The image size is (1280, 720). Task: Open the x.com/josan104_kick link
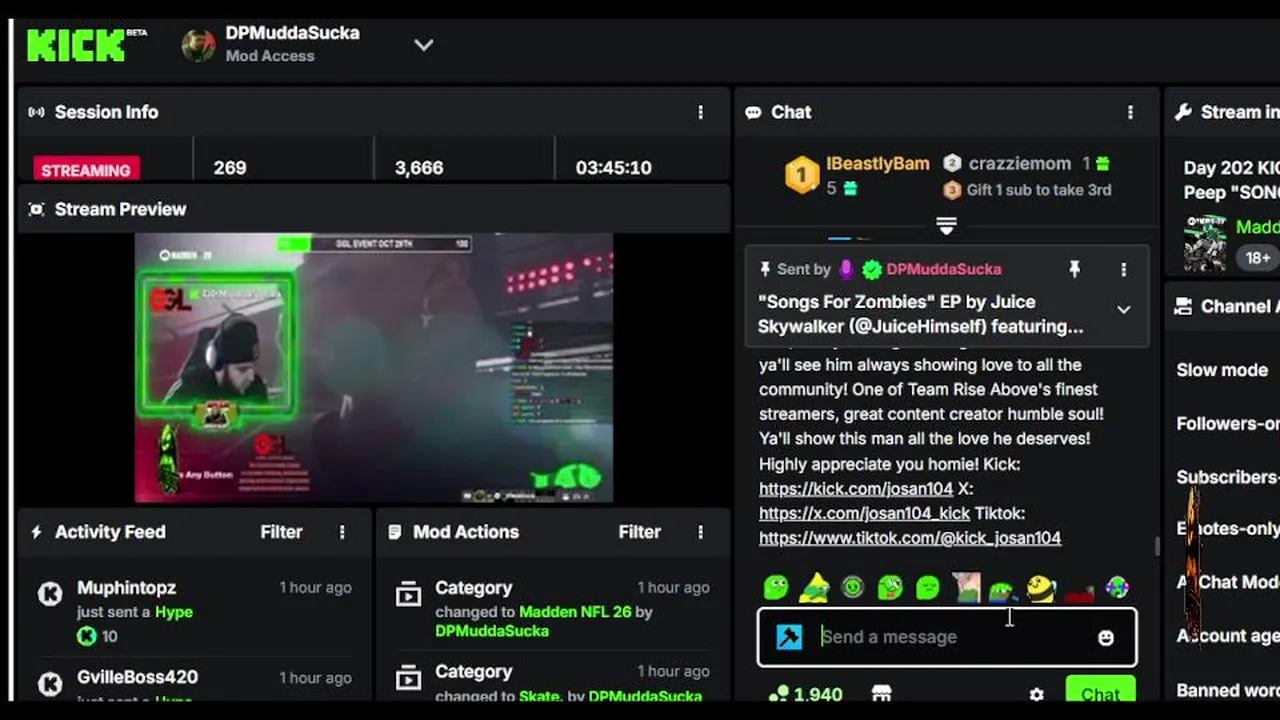click(864, 513)
